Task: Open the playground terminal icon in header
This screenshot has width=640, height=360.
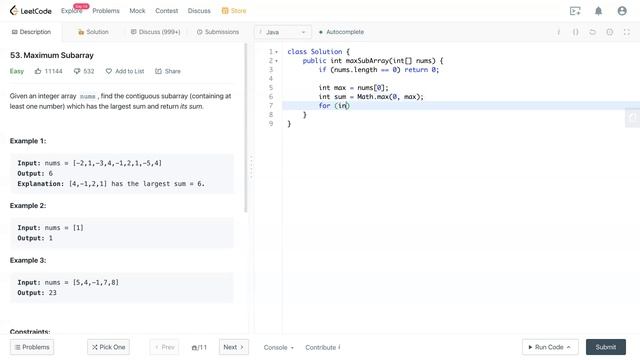Action: [575, 11]
